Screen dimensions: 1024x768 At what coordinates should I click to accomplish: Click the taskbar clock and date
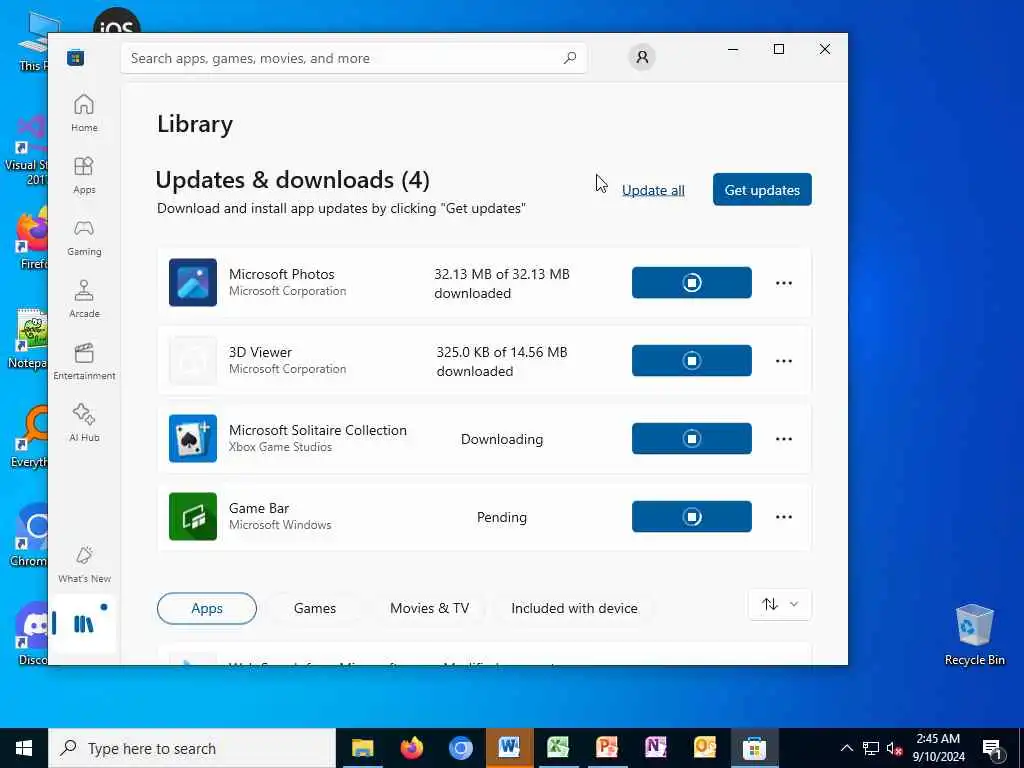(938, 748)
